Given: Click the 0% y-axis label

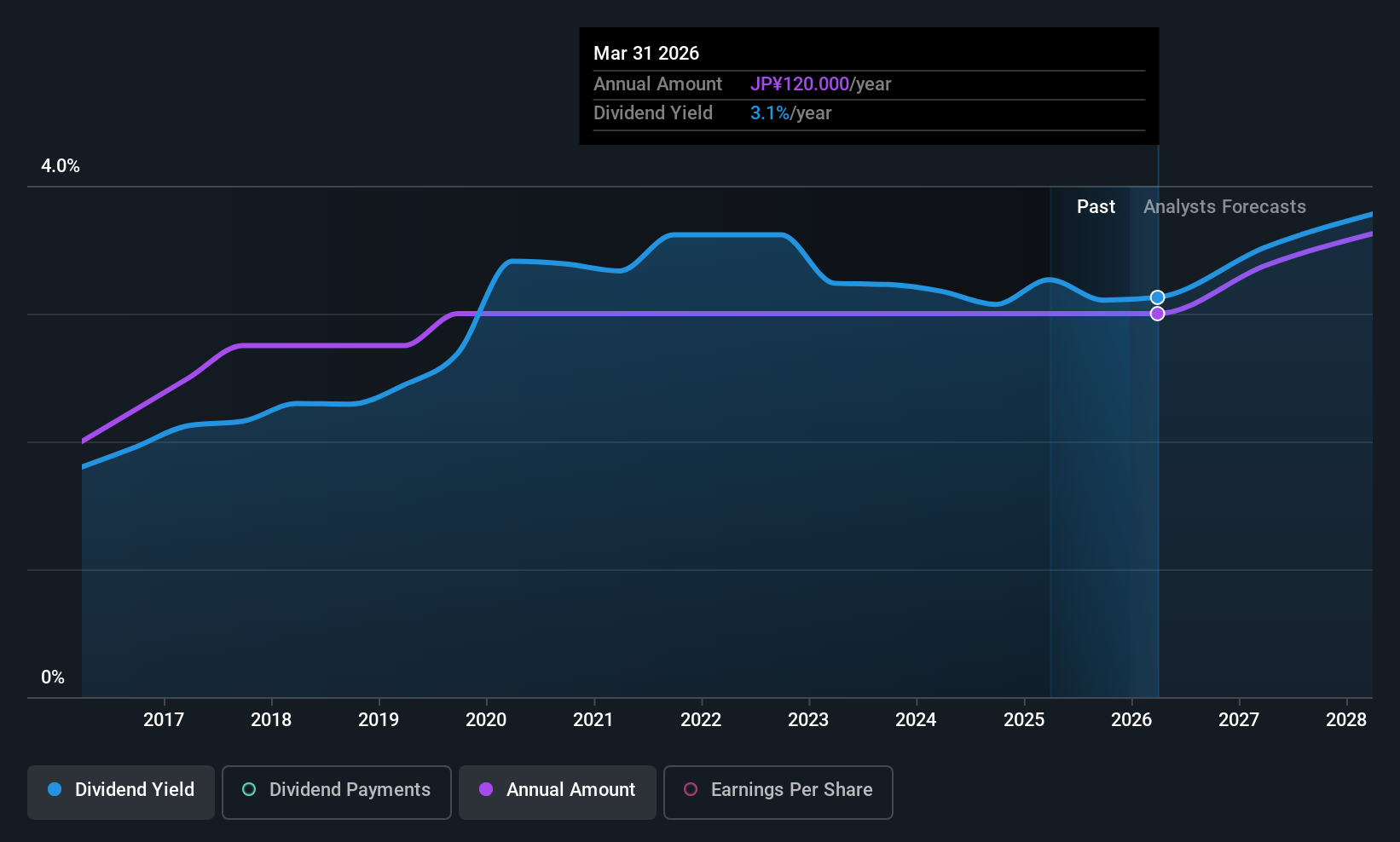Looking at the screenshot, I should click(x=53, y=678).
